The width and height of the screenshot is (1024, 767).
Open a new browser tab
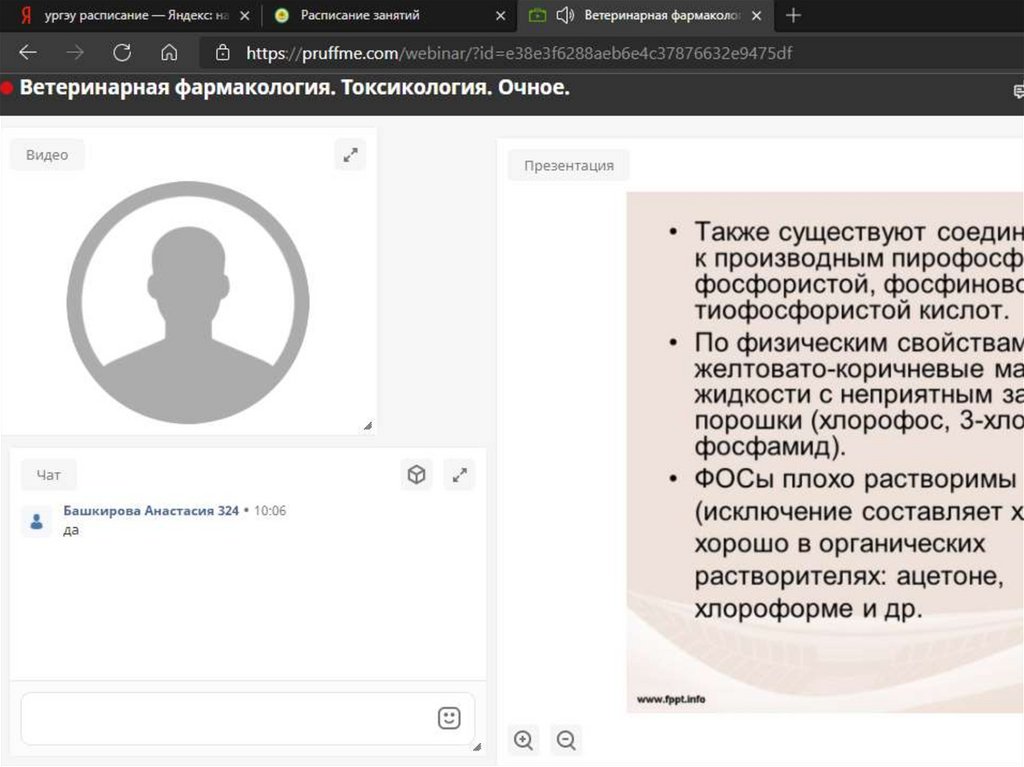793,15
